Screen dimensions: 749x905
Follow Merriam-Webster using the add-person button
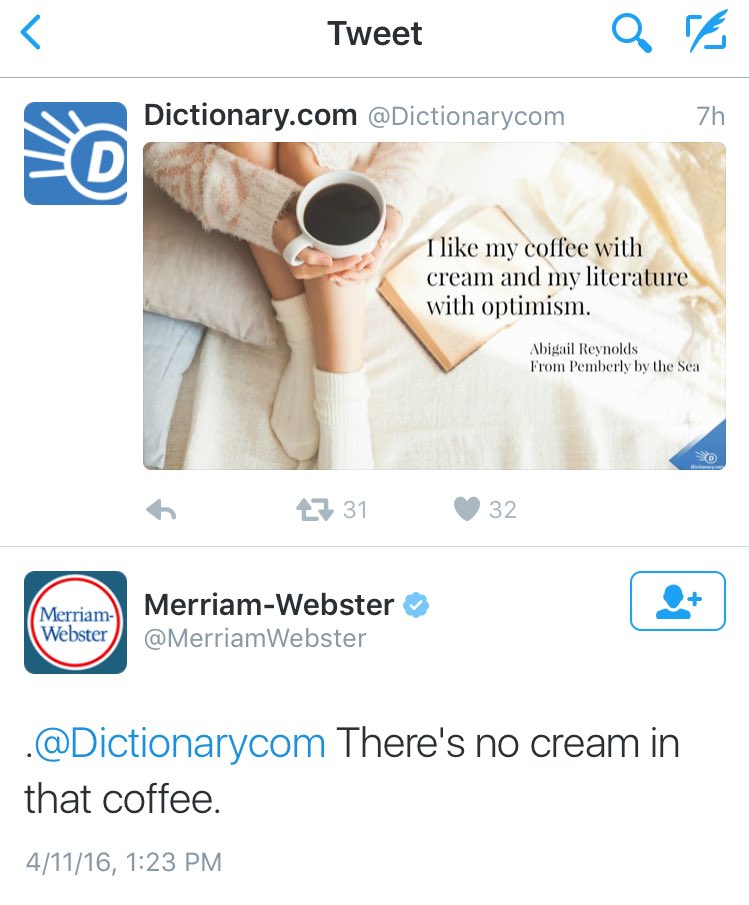pos(677,601)
